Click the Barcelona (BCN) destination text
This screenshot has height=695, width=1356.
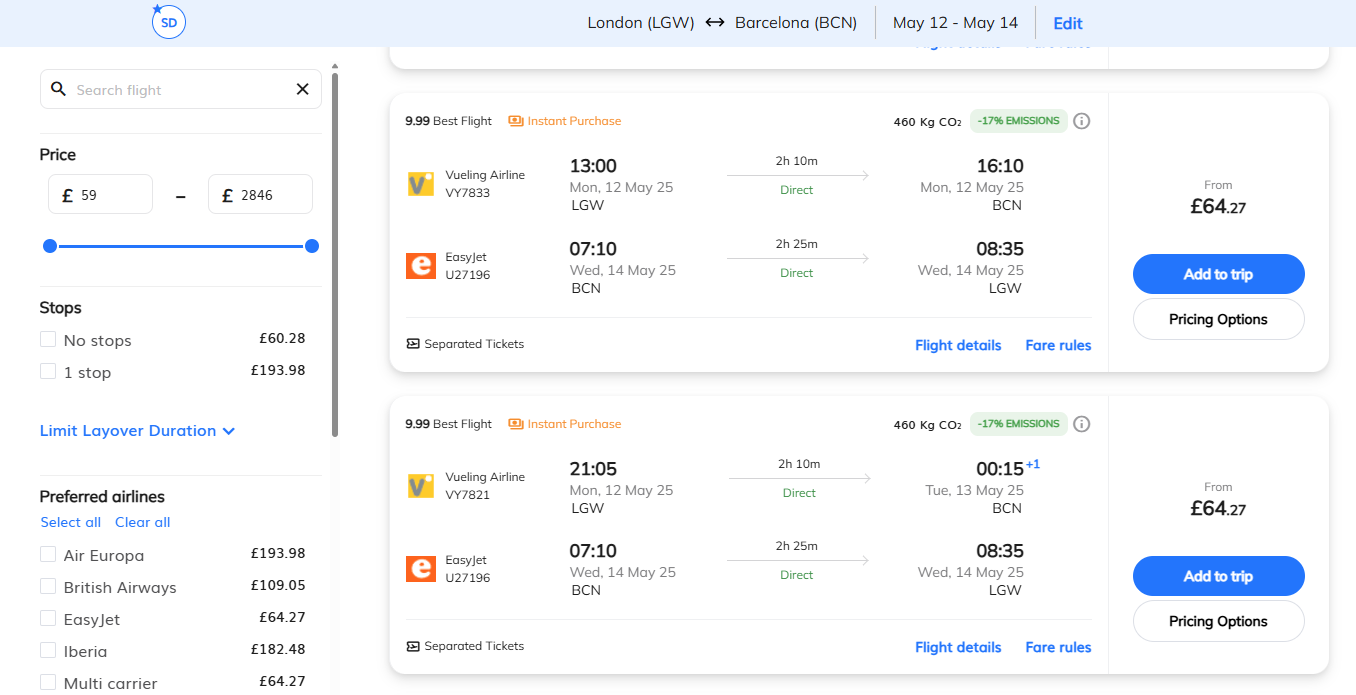(796, 23)
